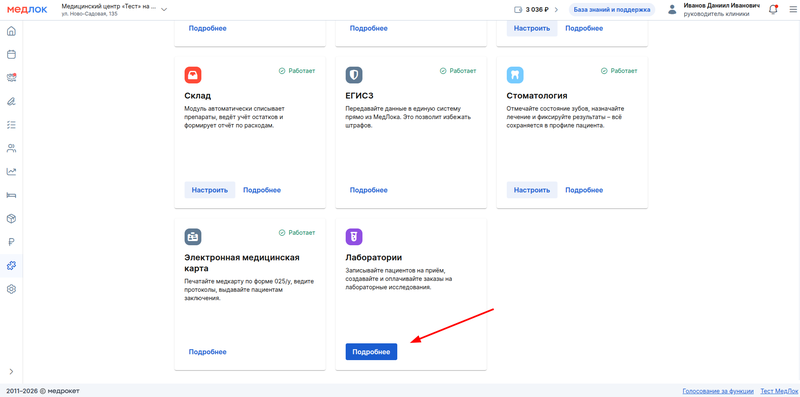Click Подробнее in the top-right partial card
Viewport: 800px width, 397px height.
[584, 28]
